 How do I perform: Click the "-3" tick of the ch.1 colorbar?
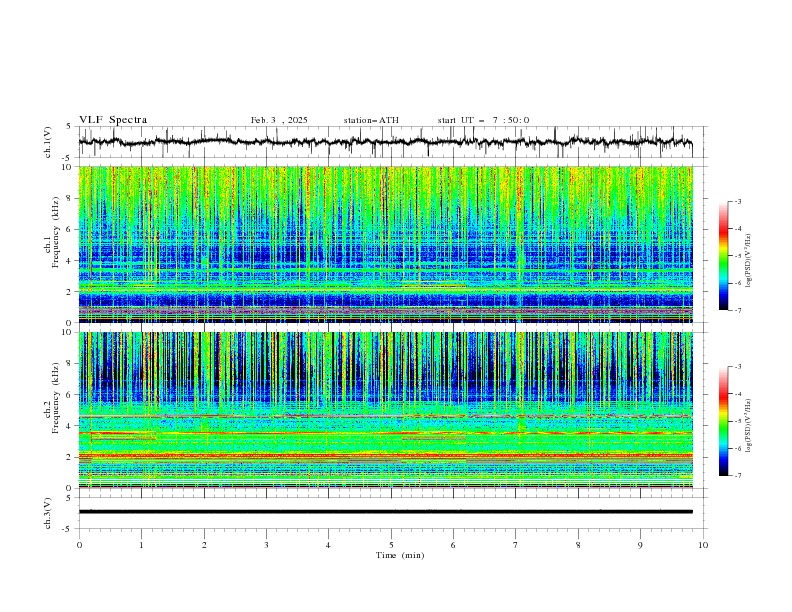click(737, 201)
